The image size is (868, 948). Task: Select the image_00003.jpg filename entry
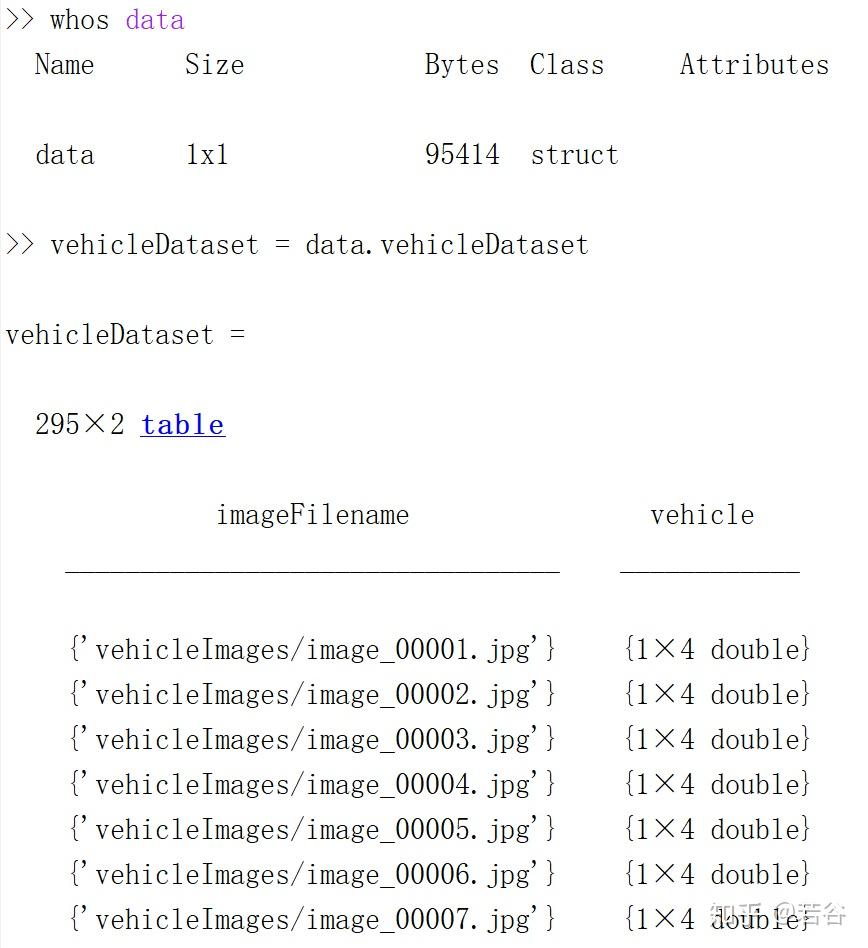pos(313,739)
